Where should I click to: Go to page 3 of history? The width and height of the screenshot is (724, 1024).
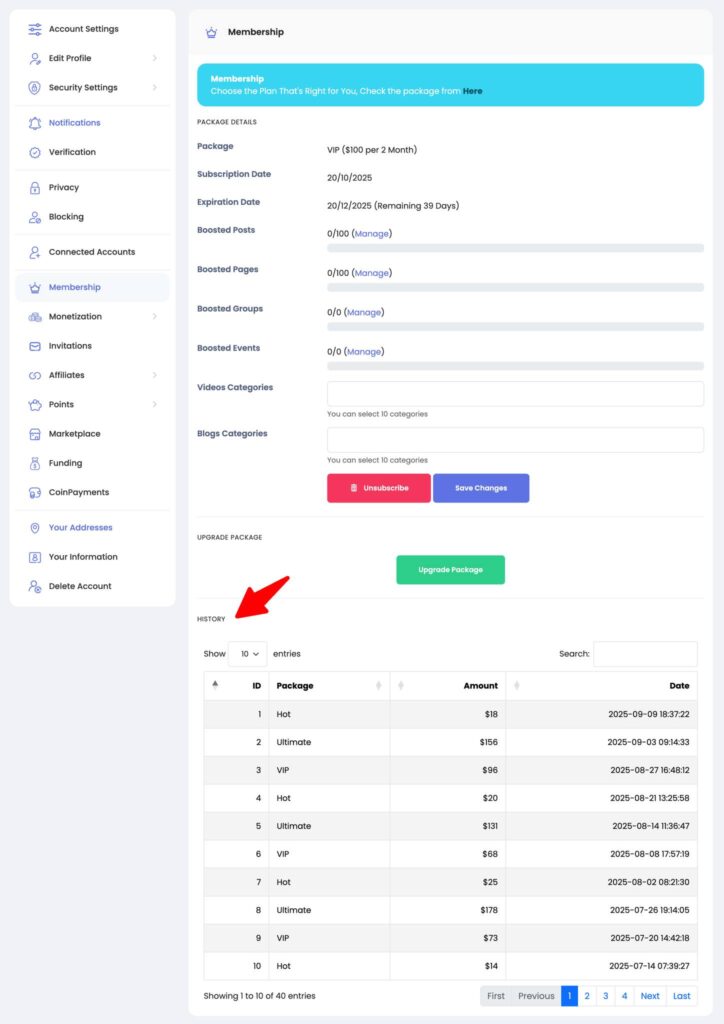tap(605, 996)
